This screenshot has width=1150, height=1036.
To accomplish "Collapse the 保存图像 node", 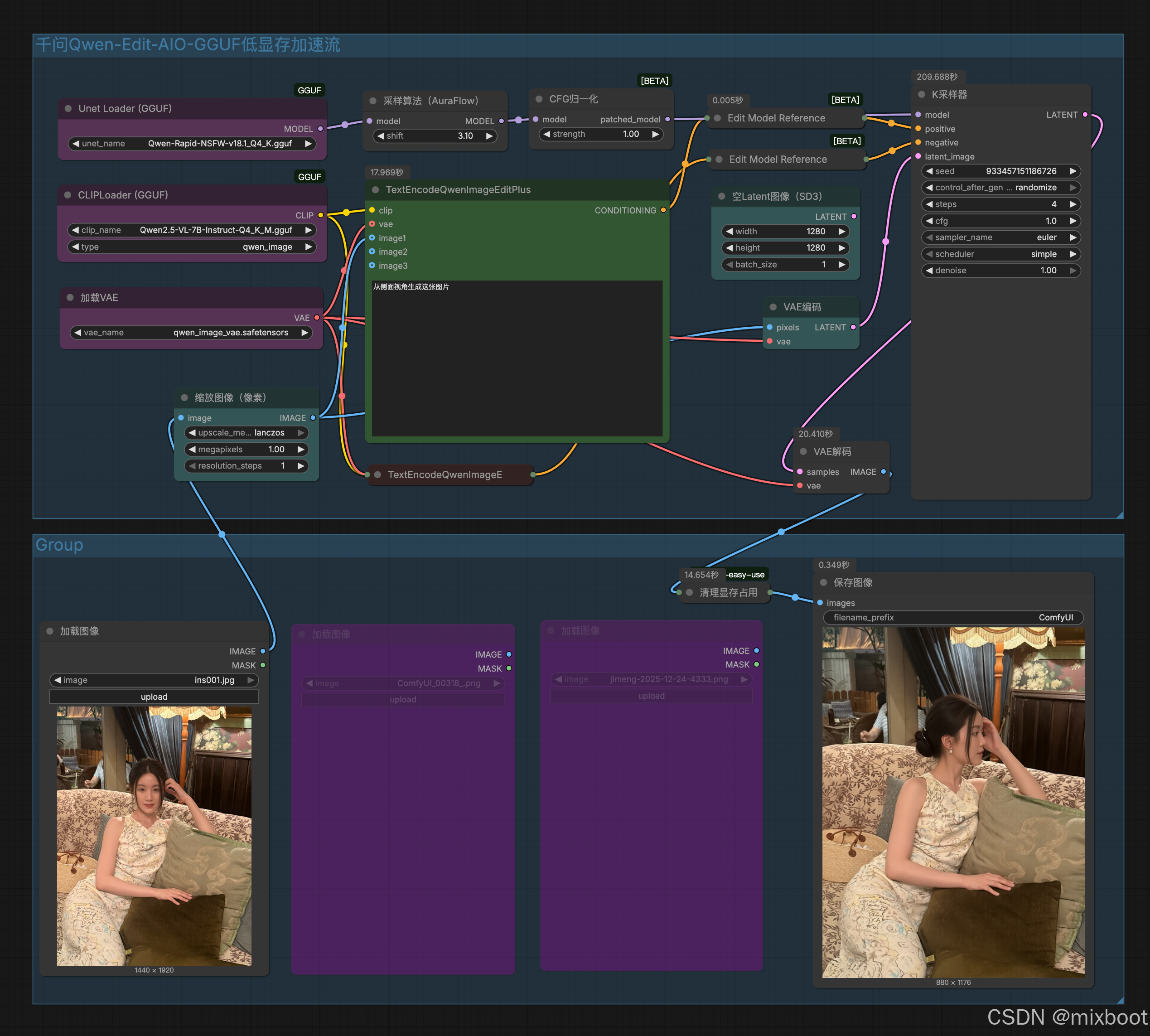I will click(823, 582).
